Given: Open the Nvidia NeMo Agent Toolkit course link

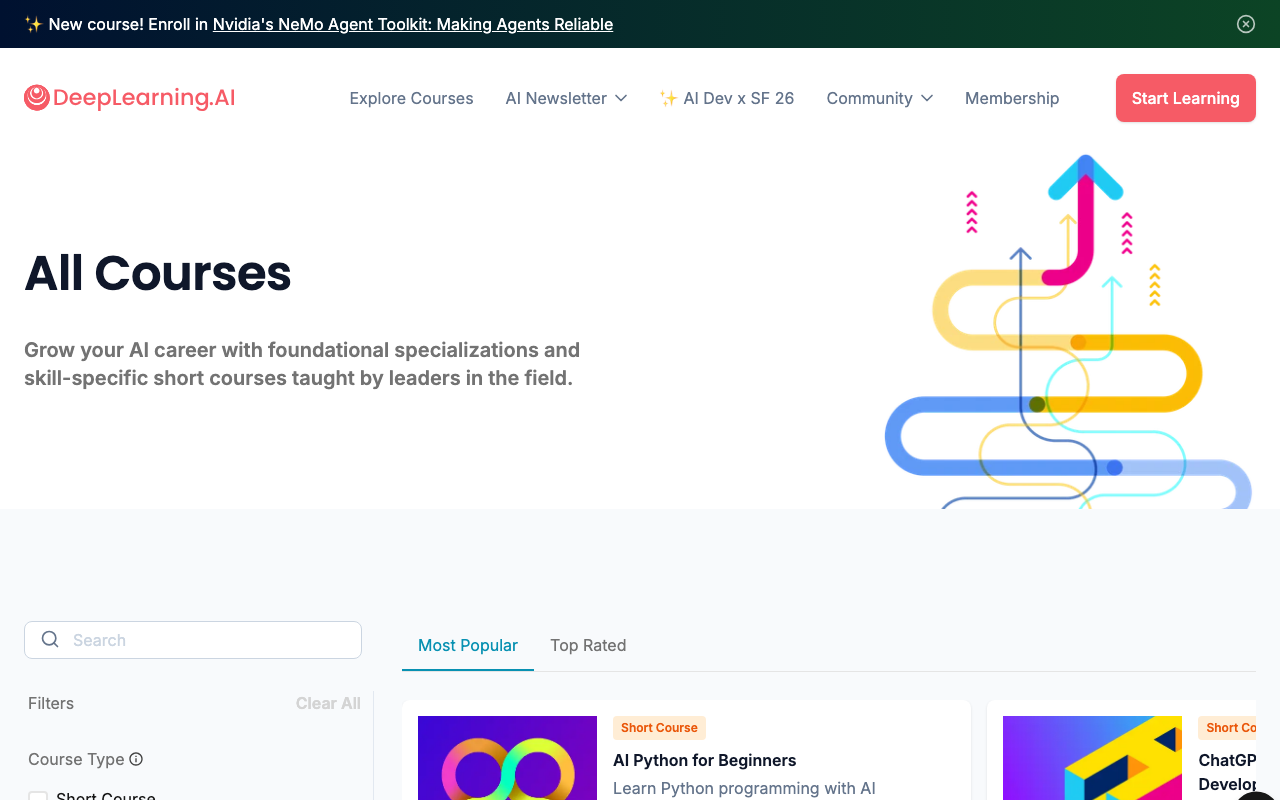Looking at the screenshot, I should click(412, 24).
